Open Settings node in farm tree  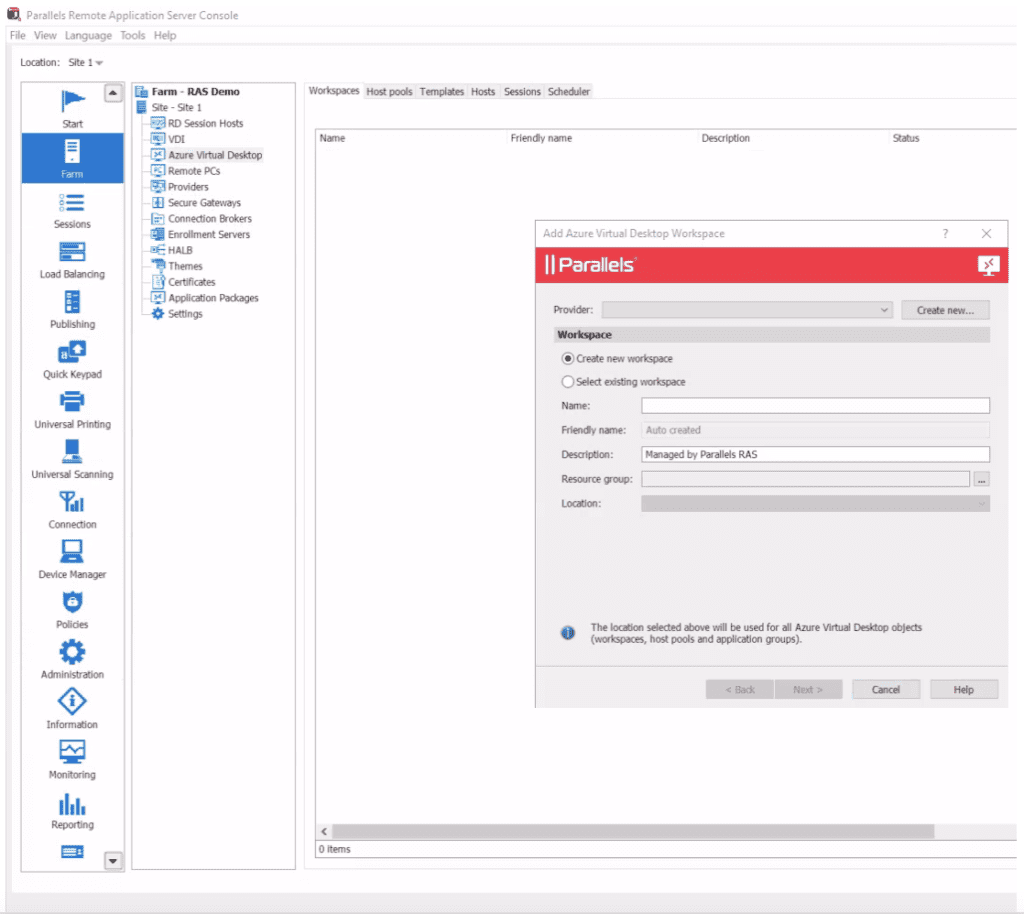coord(185,314)
